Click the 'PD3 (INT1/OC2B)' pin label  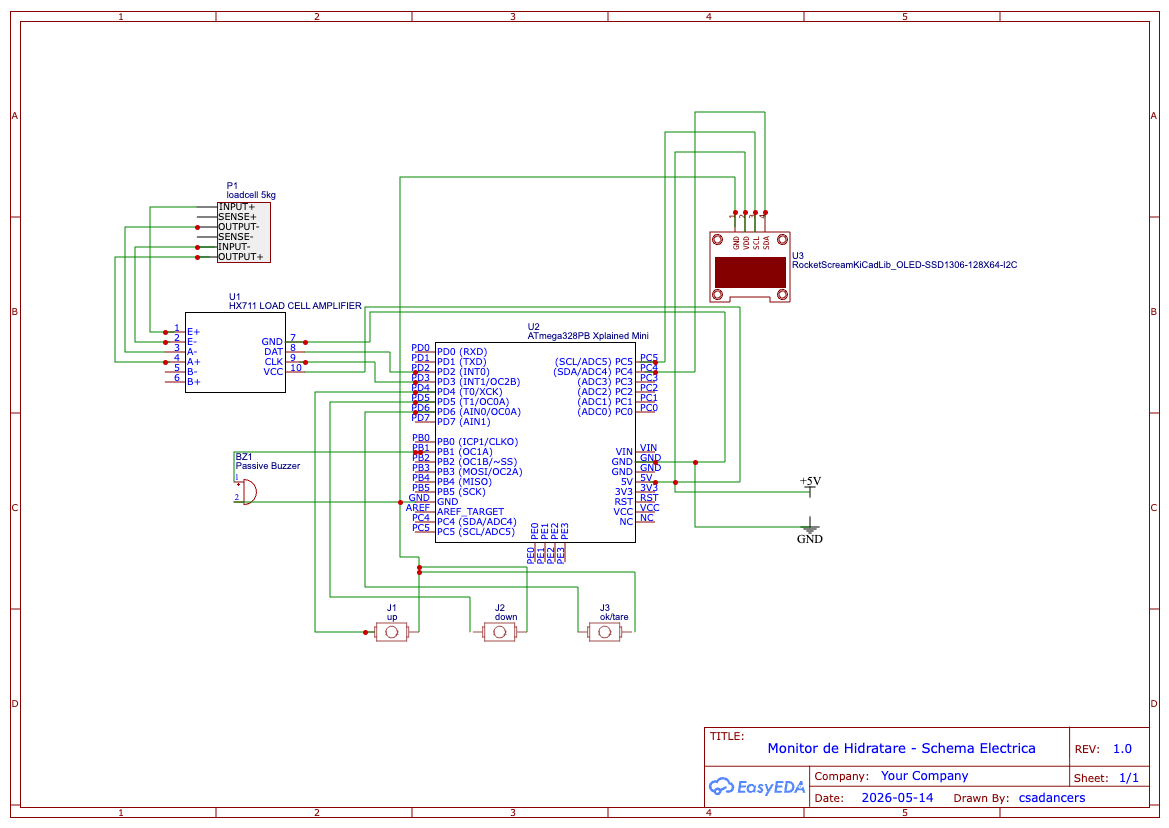coord(479,382)
